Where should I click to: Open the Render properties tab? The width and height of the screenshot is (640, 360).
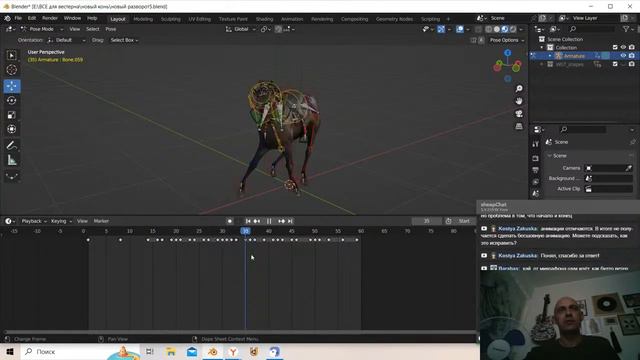coord(536,158)
